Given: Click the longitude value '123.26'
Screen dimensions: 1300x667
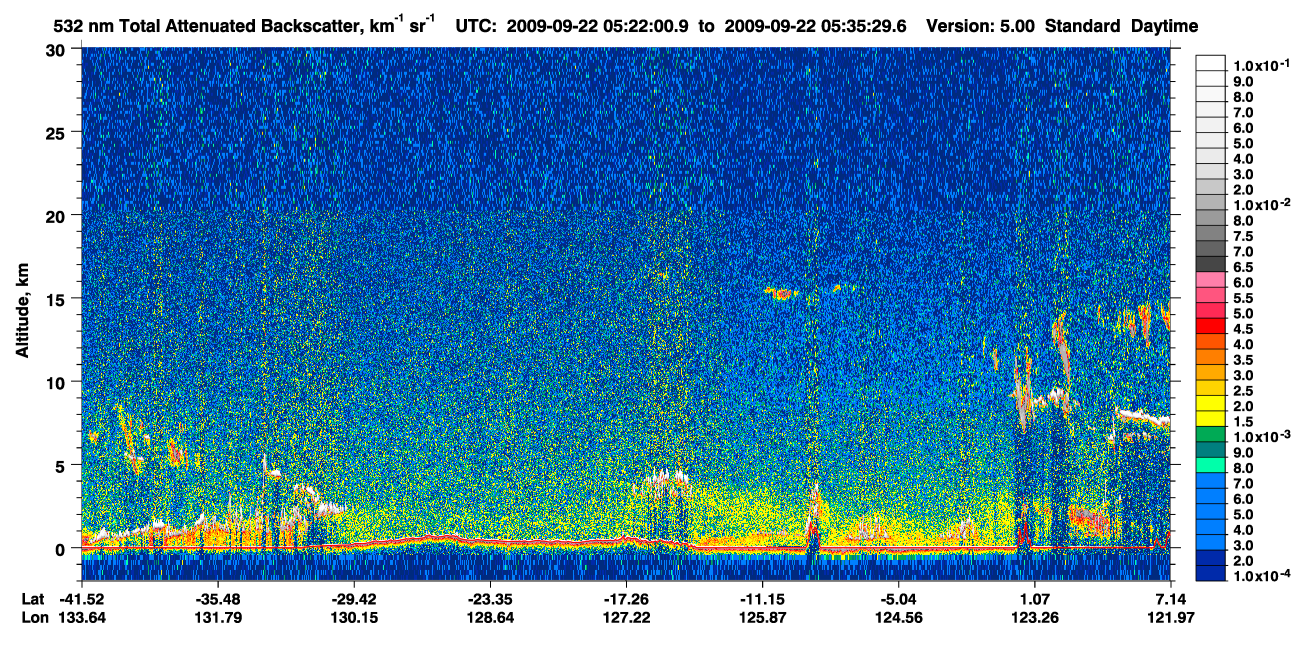Looking at the screenshot, I should pyautogui.click(x=1034, y=617).
